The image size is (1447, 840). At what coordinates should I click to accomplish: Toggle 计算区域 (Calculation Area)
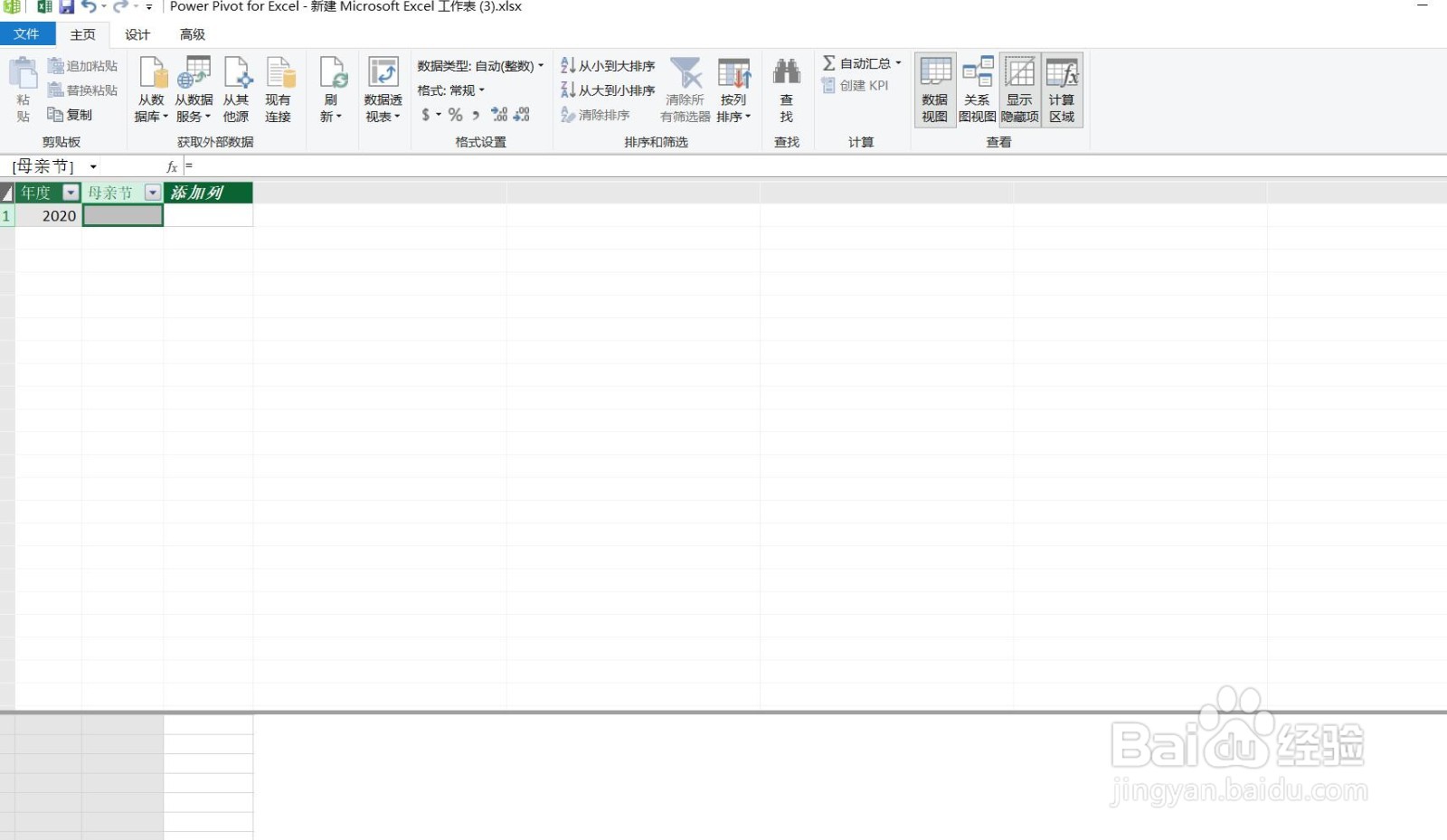(1062, 90)
